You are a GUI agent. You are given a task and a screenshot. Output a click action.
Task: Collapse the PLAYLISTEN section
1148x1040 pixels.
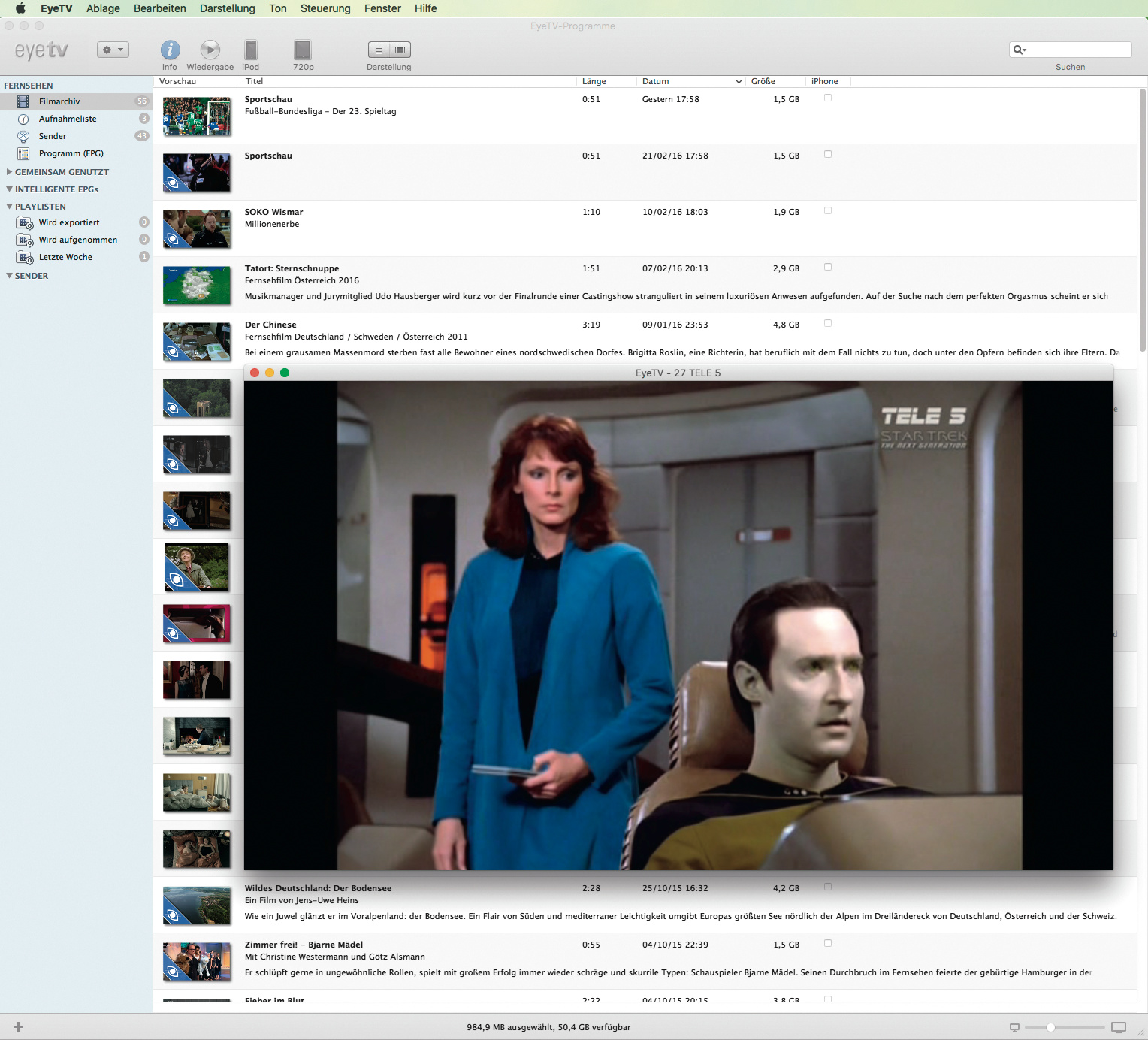point(9,207)
